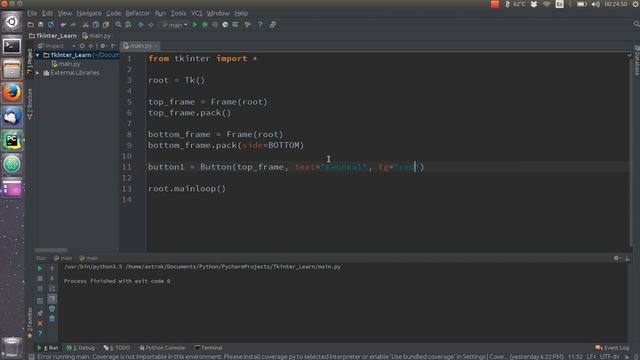Click the Redo toolbar icon
The width and height of the screenshot is (640, 360).
(73, 24)
